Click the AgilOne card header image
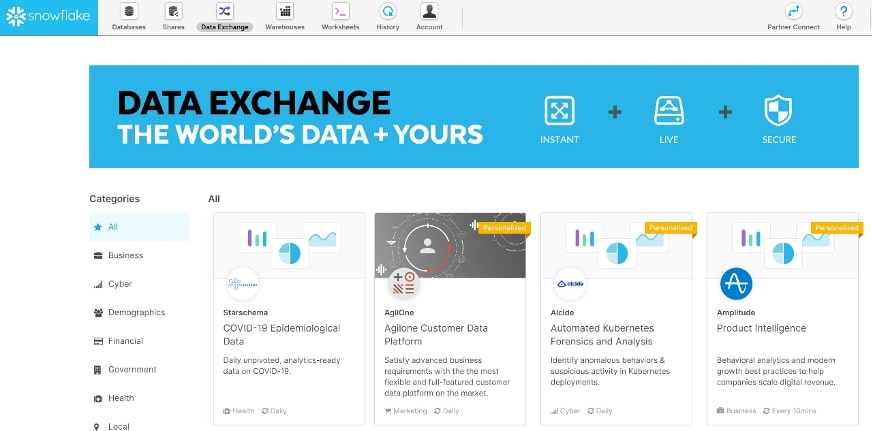This screenshot has width=872, height=431. point(450,245)
